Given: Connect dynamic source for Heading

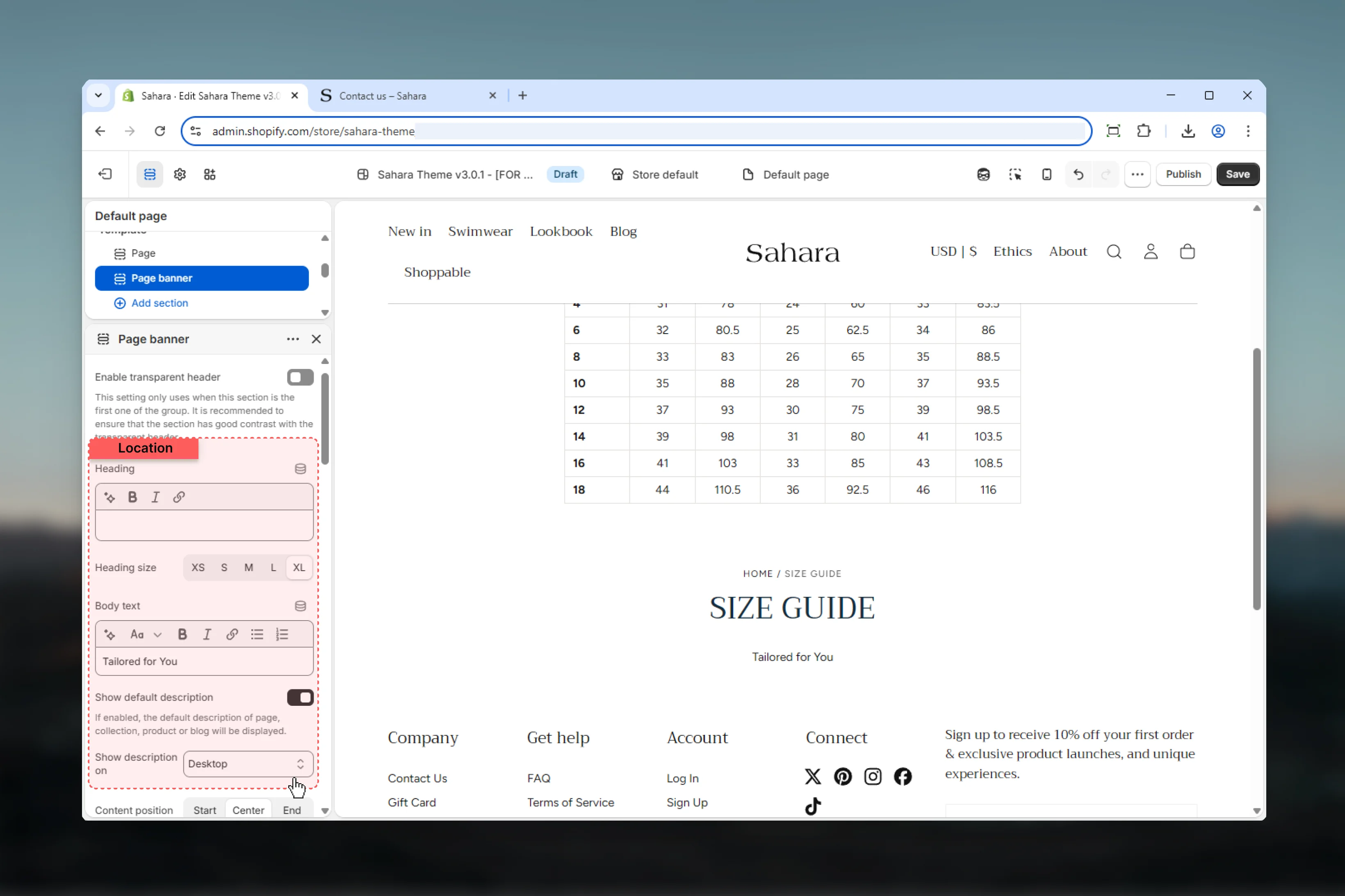Looking at the screenshot, I should pos(300,468).
